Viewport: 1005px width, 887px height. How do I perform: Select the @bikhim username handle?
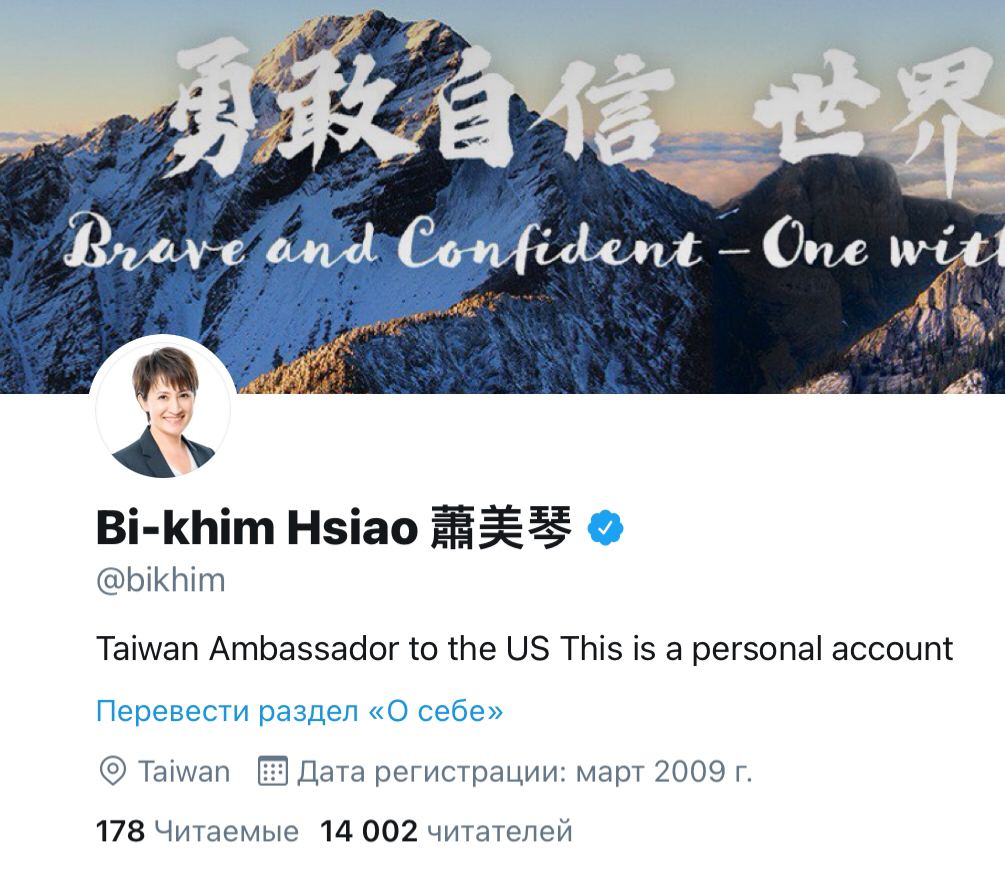coord(161,581)
